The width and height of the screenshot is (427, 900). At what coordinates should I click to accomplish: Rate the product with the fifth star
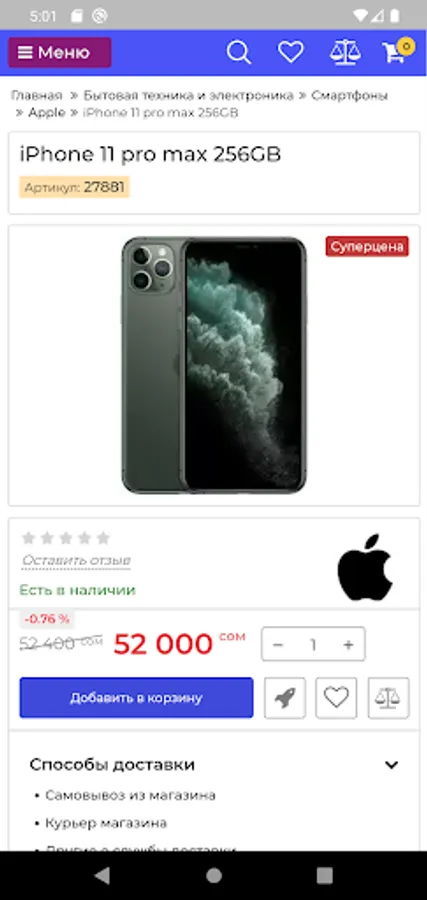(103, 538)
